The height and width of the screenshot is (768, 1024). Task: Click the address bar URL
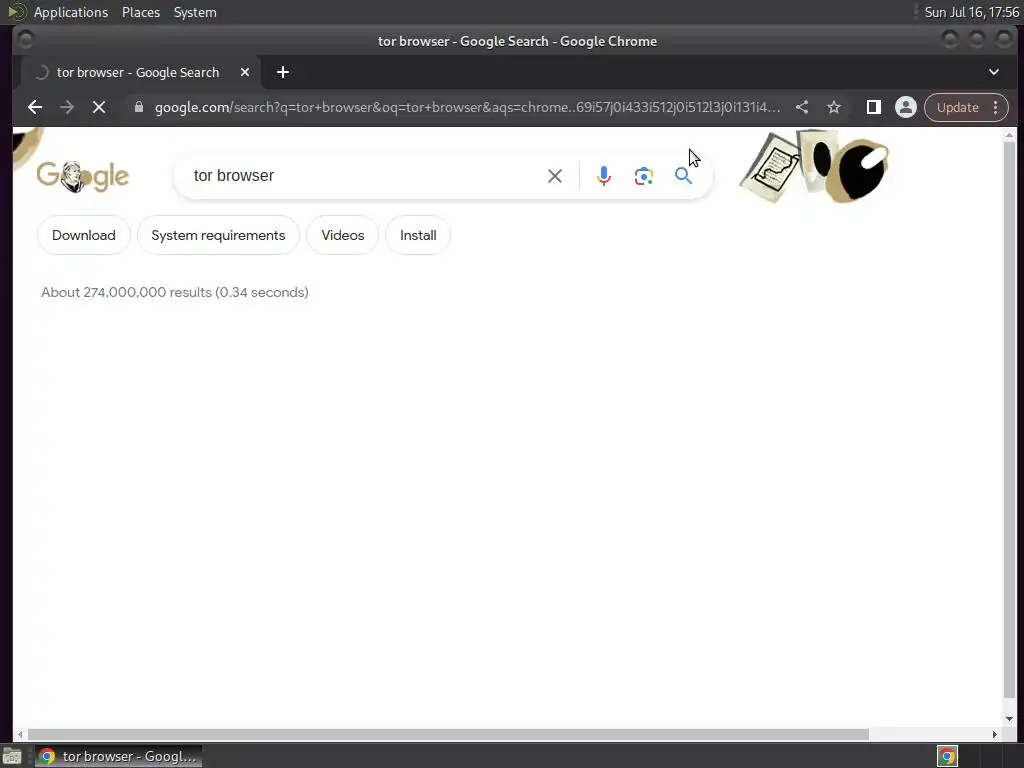[467, 107]
